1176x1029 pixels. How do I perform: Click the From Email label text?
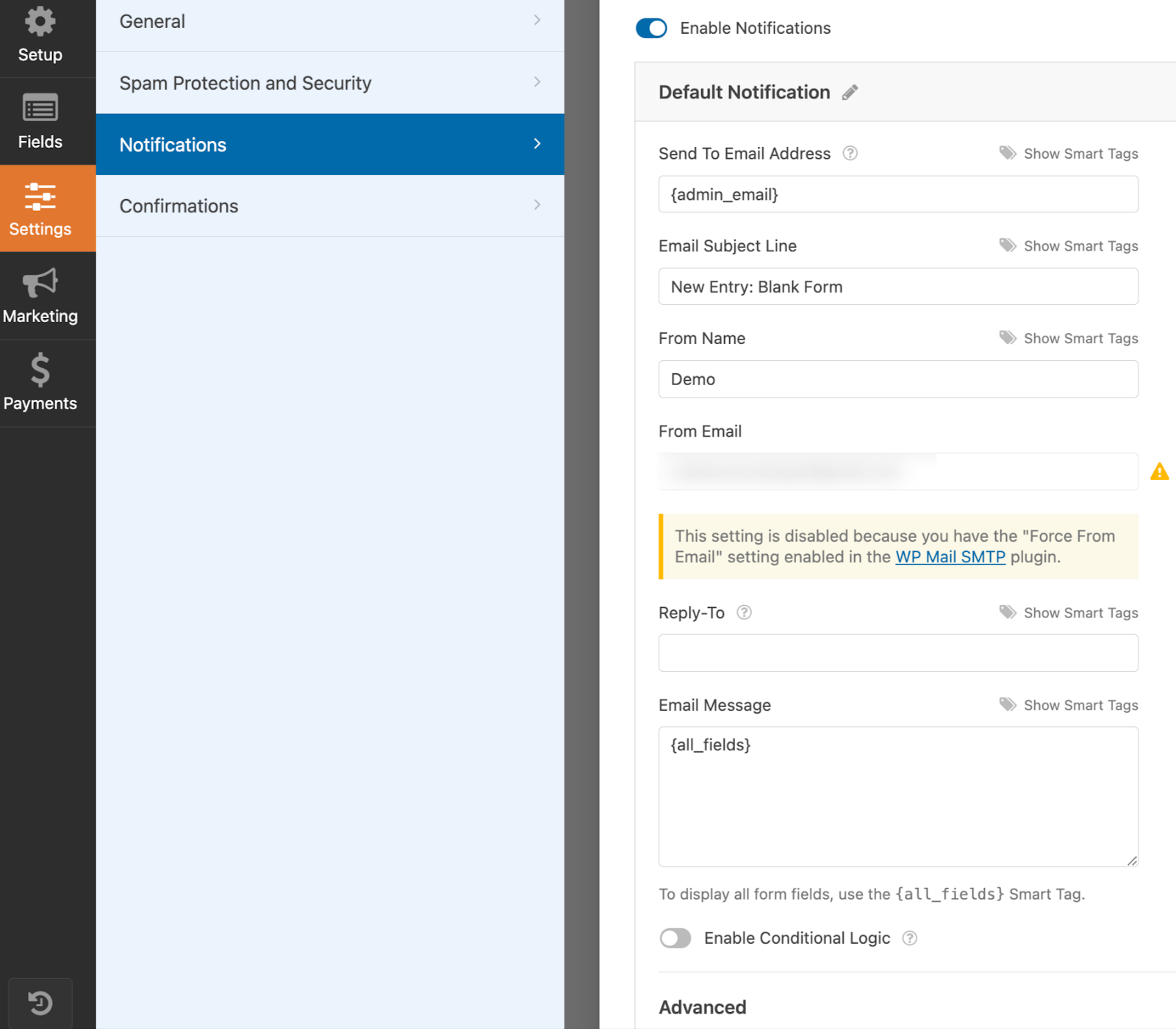(x=700, y=431)
